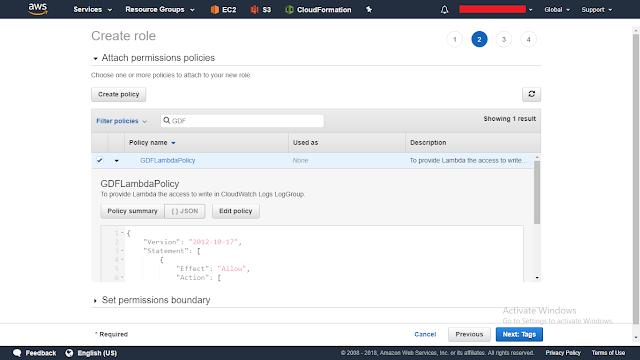Click the 'Showing 1 result' text
The width and height of the screenshot is (640, 360).
point(509,119)
